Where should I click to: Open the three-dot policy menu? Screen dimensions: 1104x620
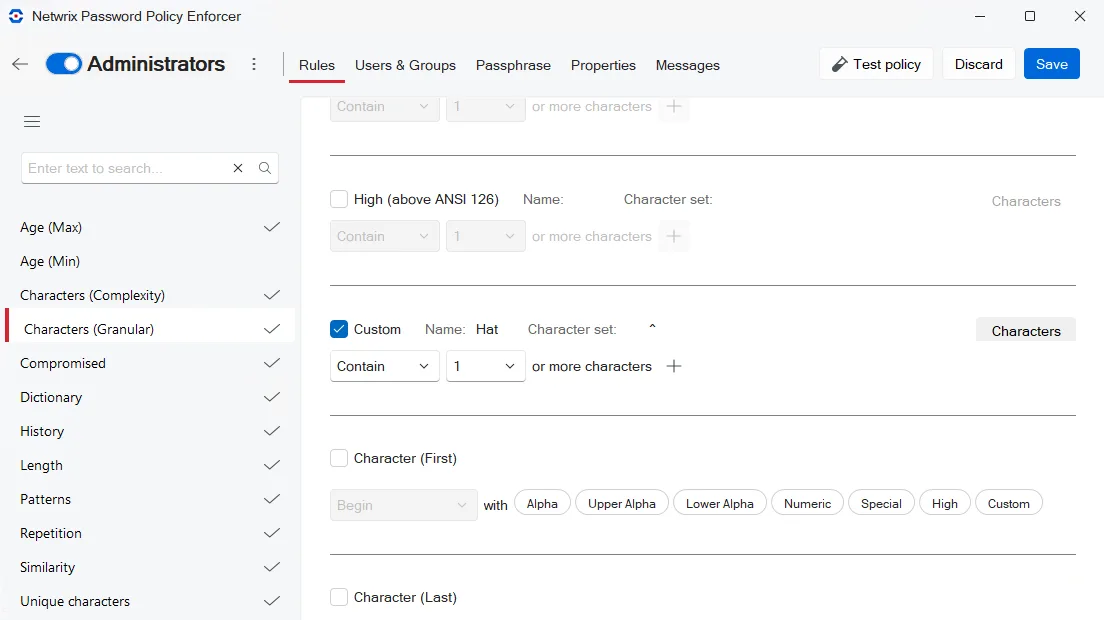(x=254, y=64)
